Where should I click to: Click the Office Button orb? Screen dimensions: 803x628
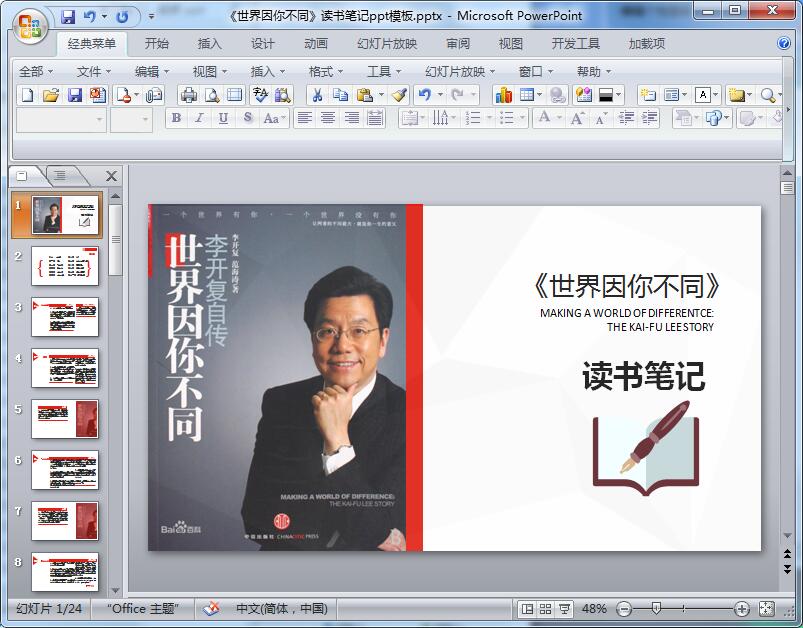click(x=30, y=26)
